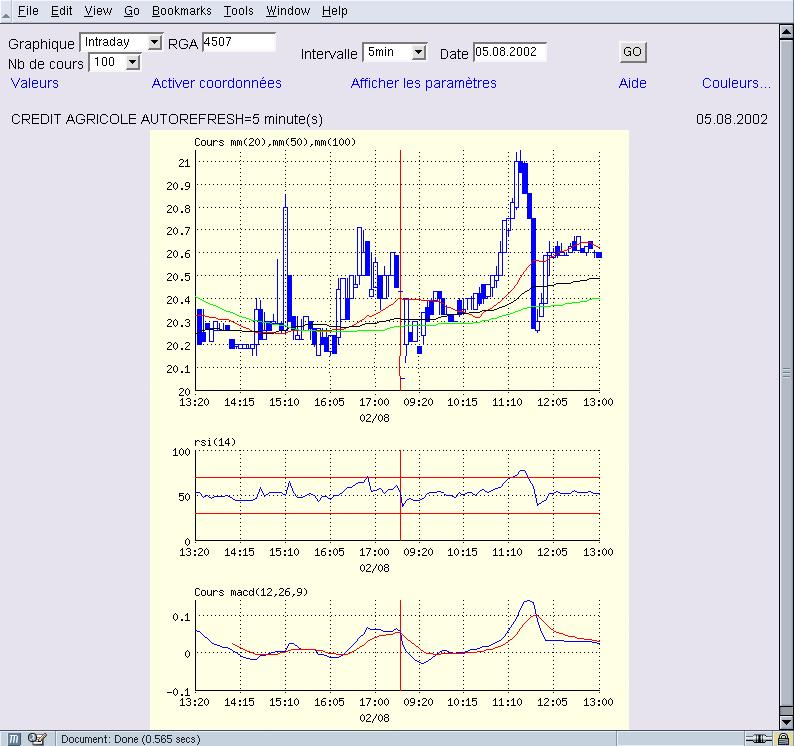Viewport: 794px width, 746px height.
Task: Open the Window menu
Action: [288, 11]
